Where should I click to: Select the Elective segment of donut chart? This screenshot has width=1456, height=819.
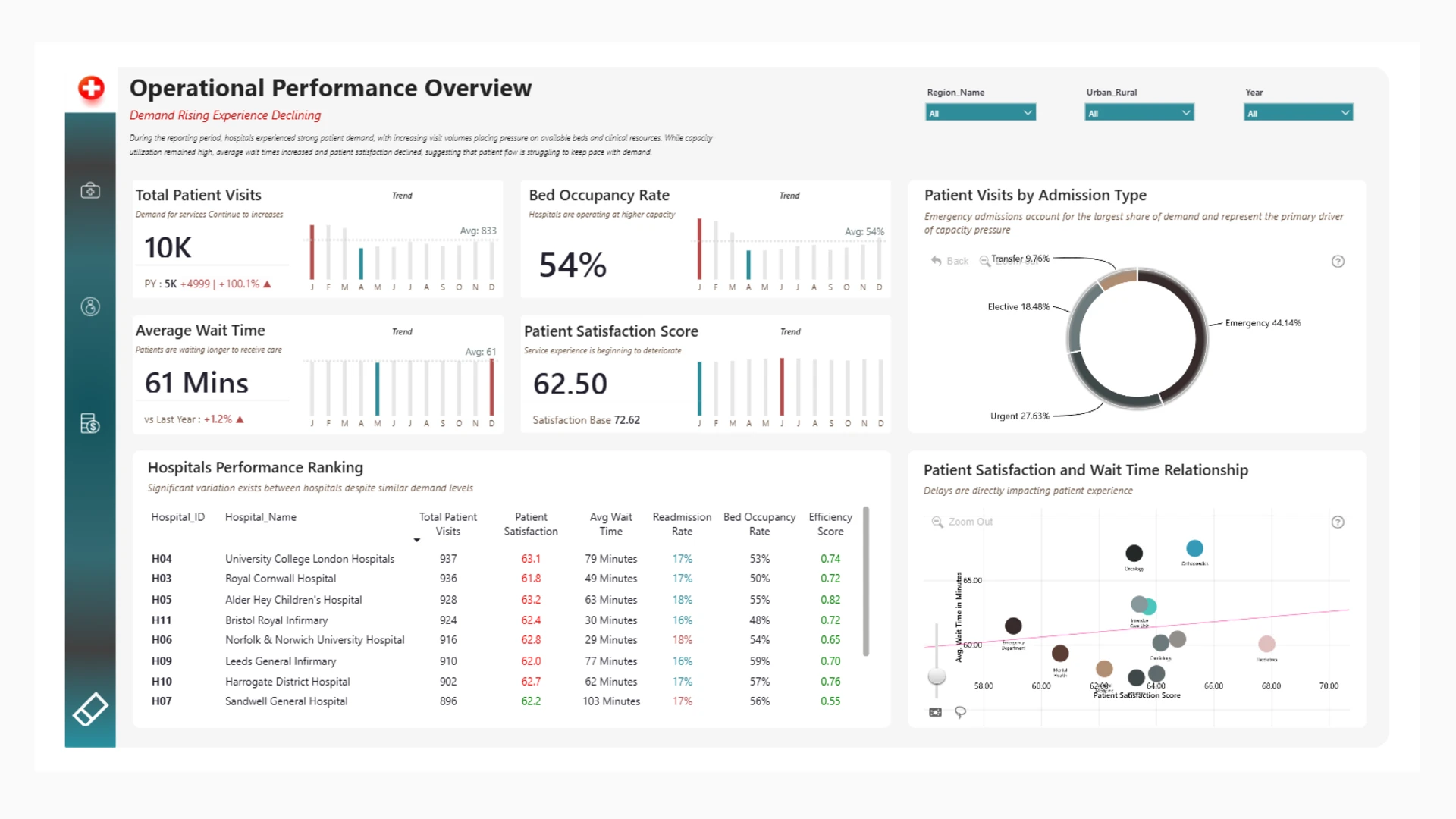pyautogui.click(x=1078, y=314)
